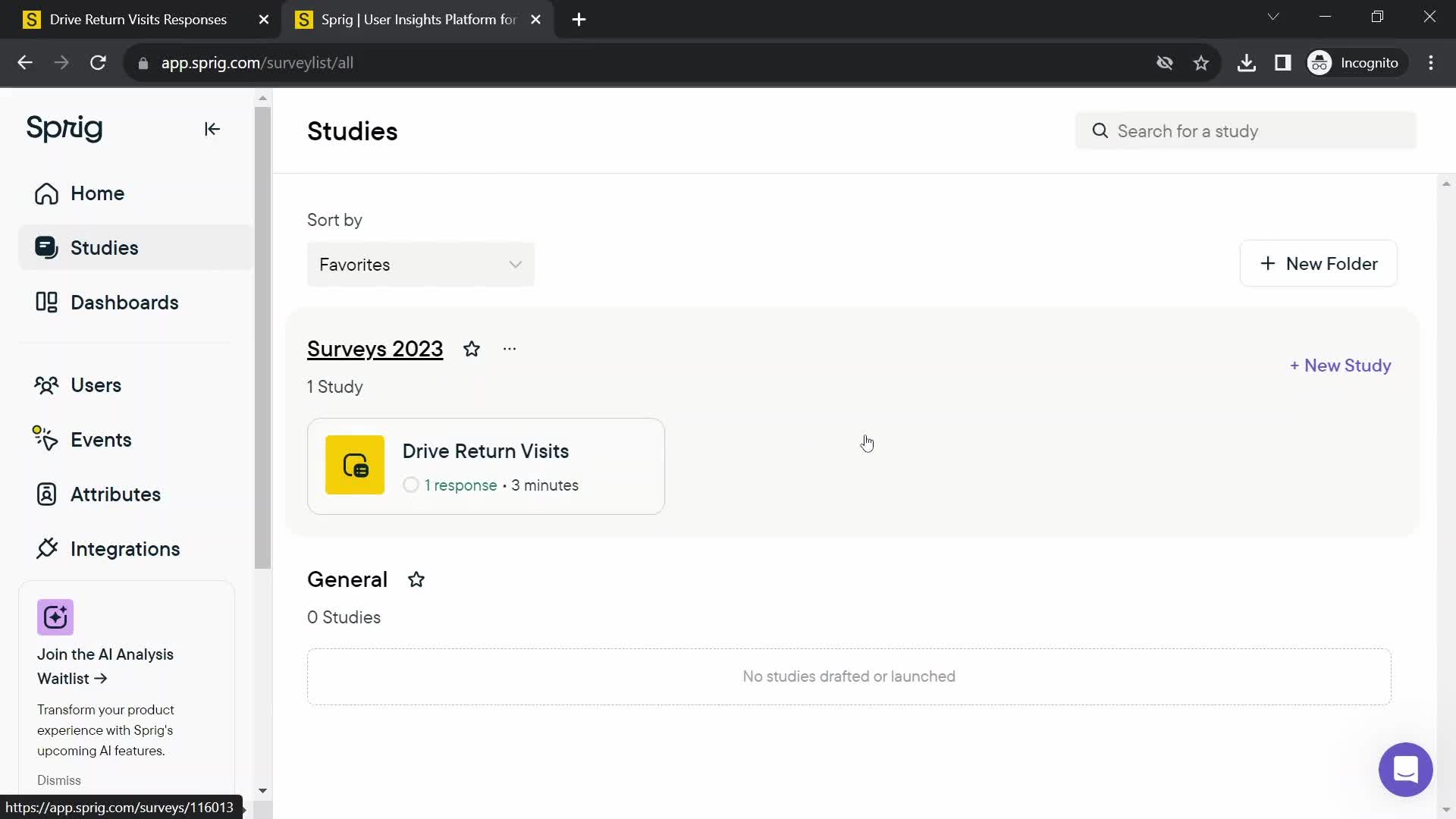Select the Drive Return Visits radio button
The width and height of the screenshot is (1456, 819).
[x=410, y=485]
